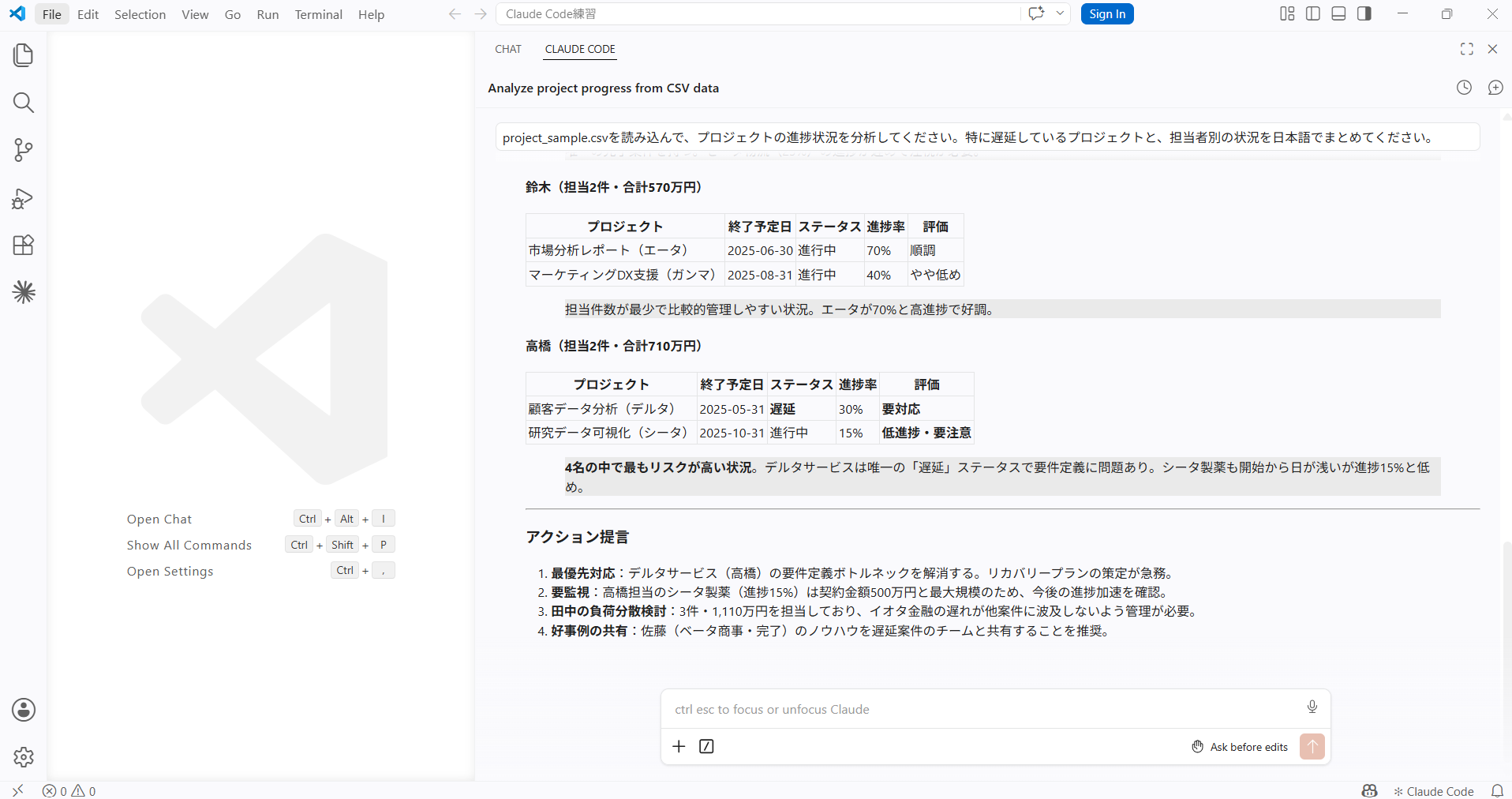The width and height of the screenshot is (1512, 799).
Task: Open the Extensions view
Action: coord(24,245)
